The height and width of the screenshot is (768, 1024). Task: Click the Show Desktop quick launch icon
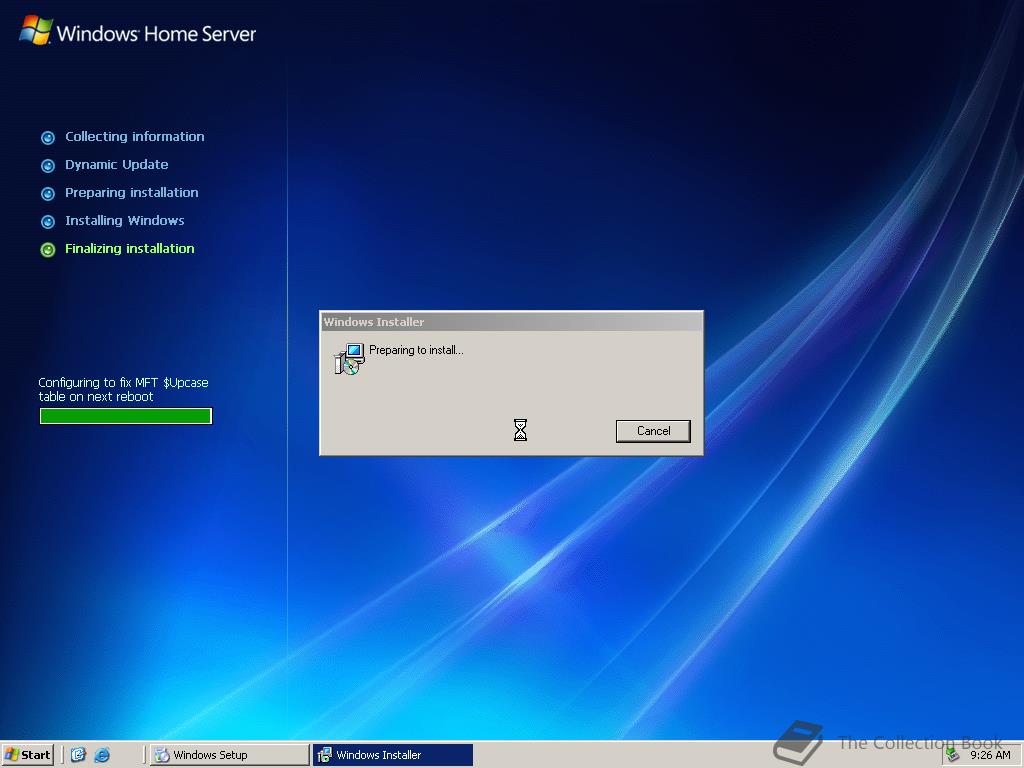click(x=78, y=755)
